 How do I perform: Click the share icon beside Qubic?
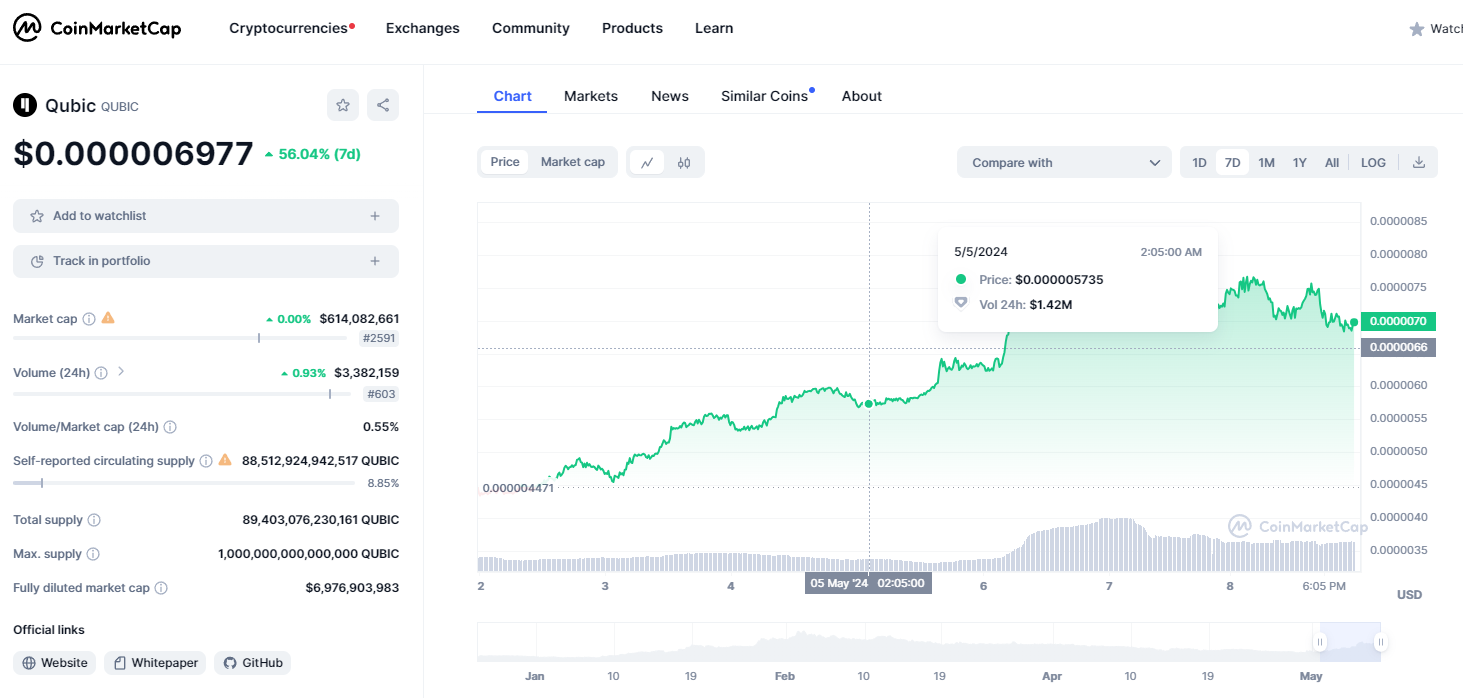[x=382, y=105]
